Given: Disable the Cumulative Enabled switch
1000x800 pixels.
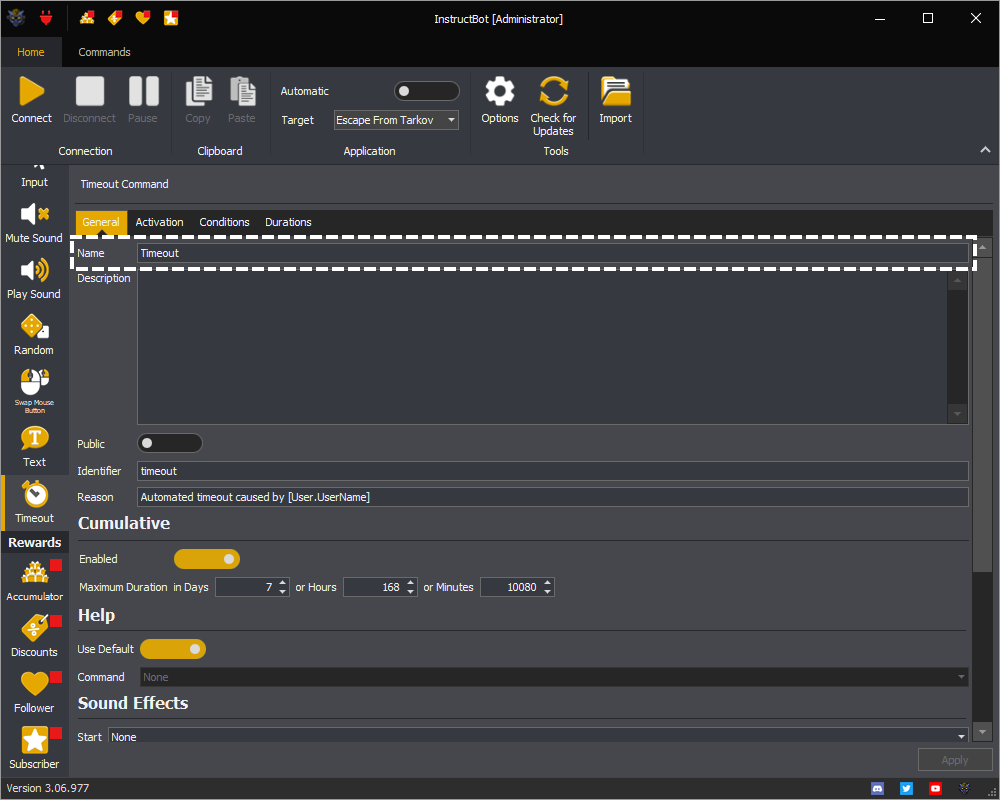Looking at the screenshot, I should (x=207, y=559).
